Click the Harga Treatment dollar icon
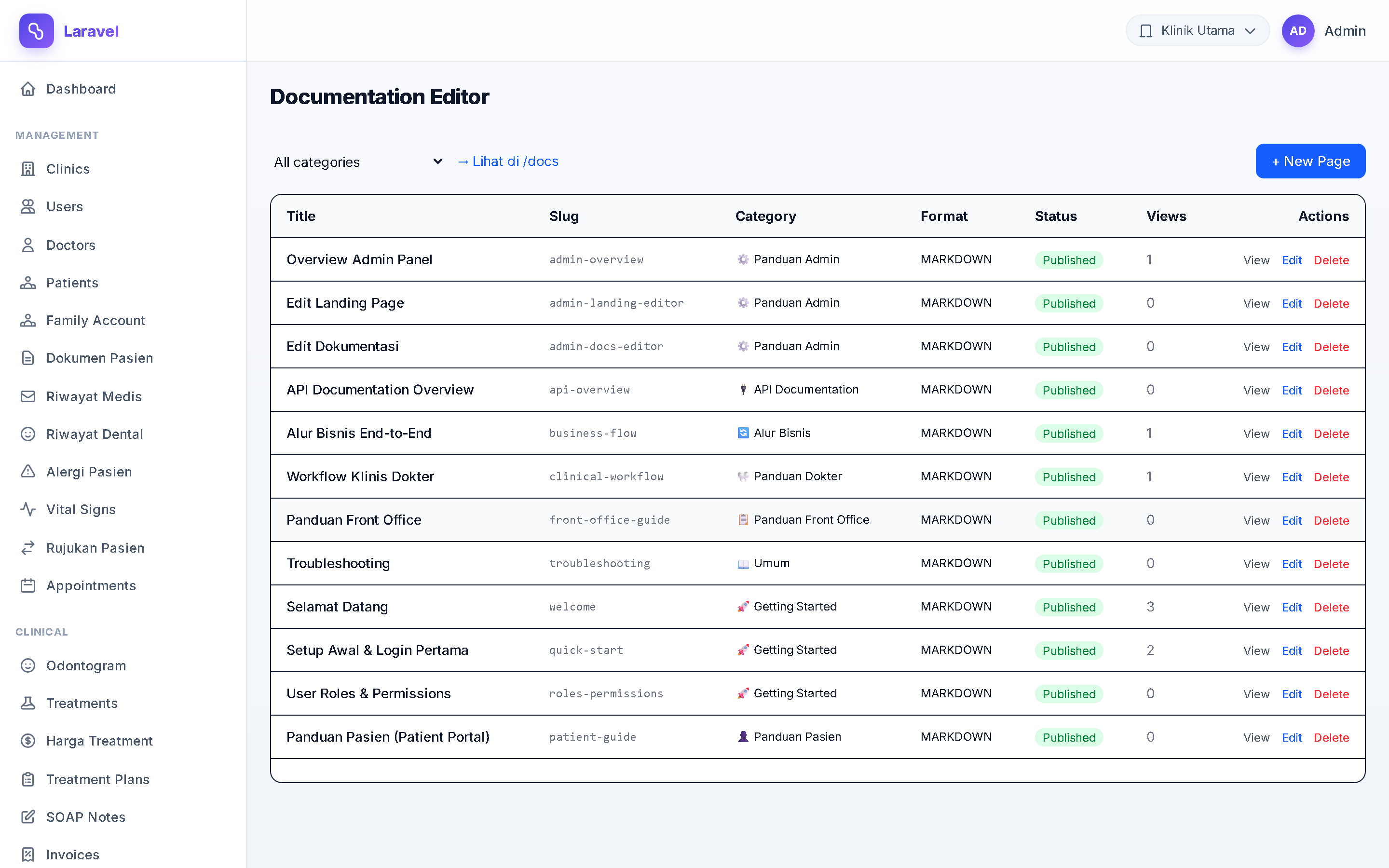 click(x=28, y=741)
